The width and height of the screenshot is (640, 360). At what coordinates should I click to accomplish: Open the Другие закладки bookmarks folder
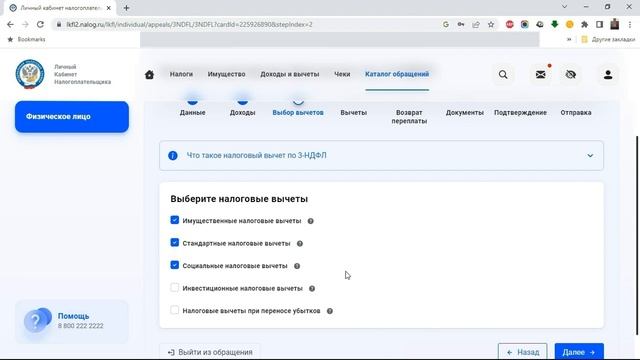coord(609,40)
